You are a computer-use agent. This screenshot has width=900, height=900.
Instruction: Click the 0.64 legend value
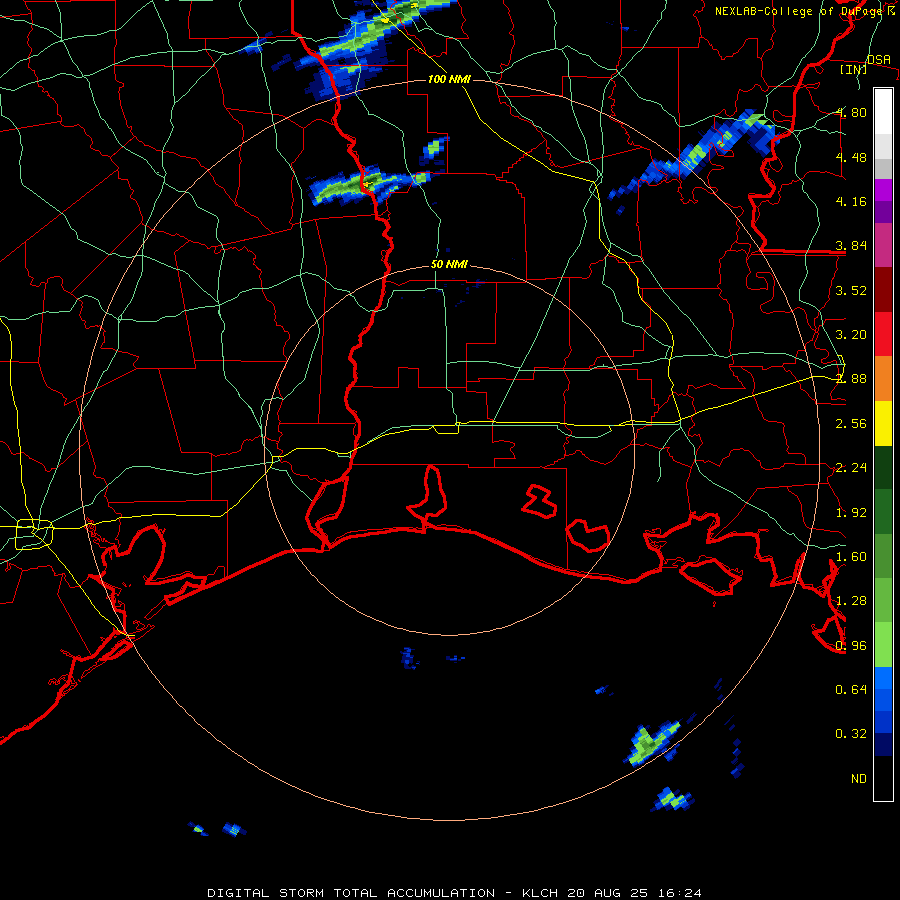(851, 689)
